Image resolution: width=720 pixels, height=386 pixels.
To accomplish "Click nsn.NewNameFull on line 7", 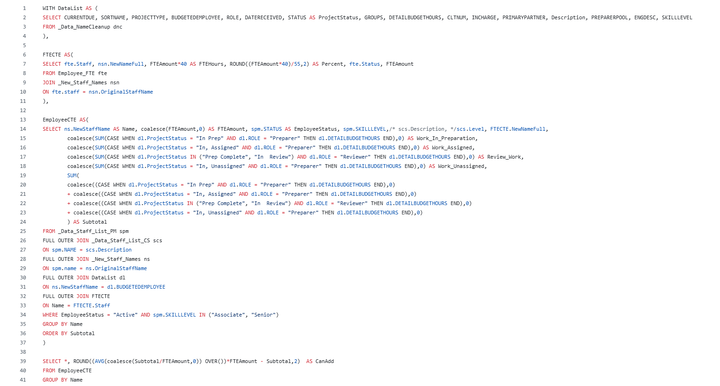I will [121, 64].
